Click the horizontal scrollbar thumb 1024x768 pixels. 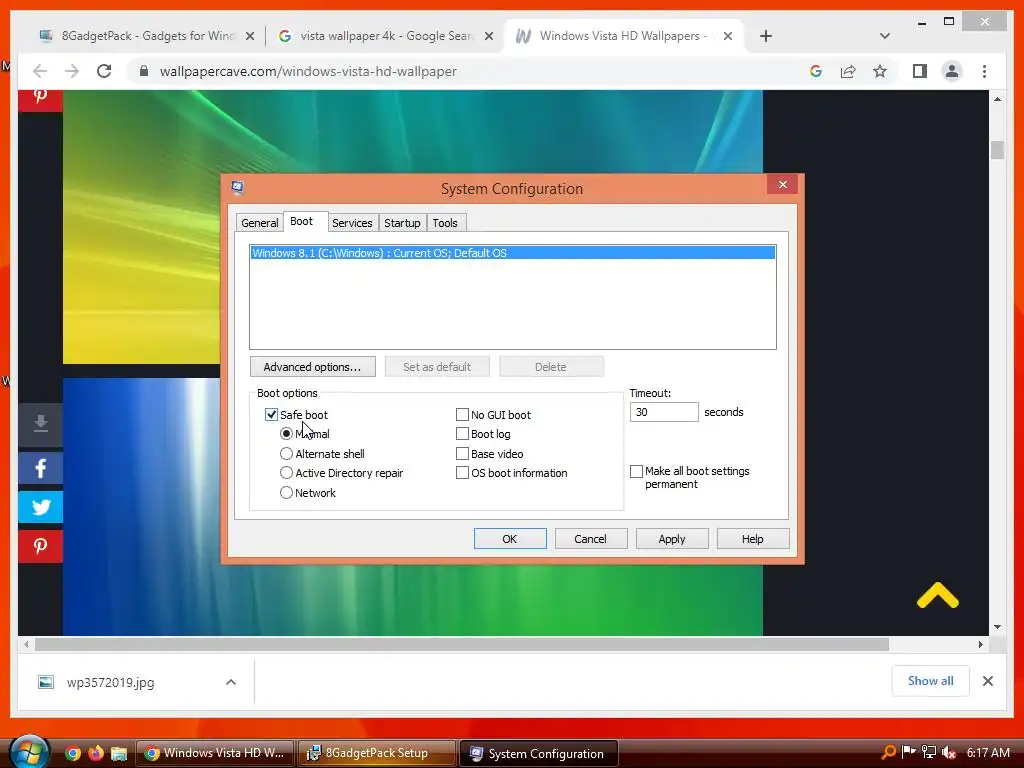462,645
